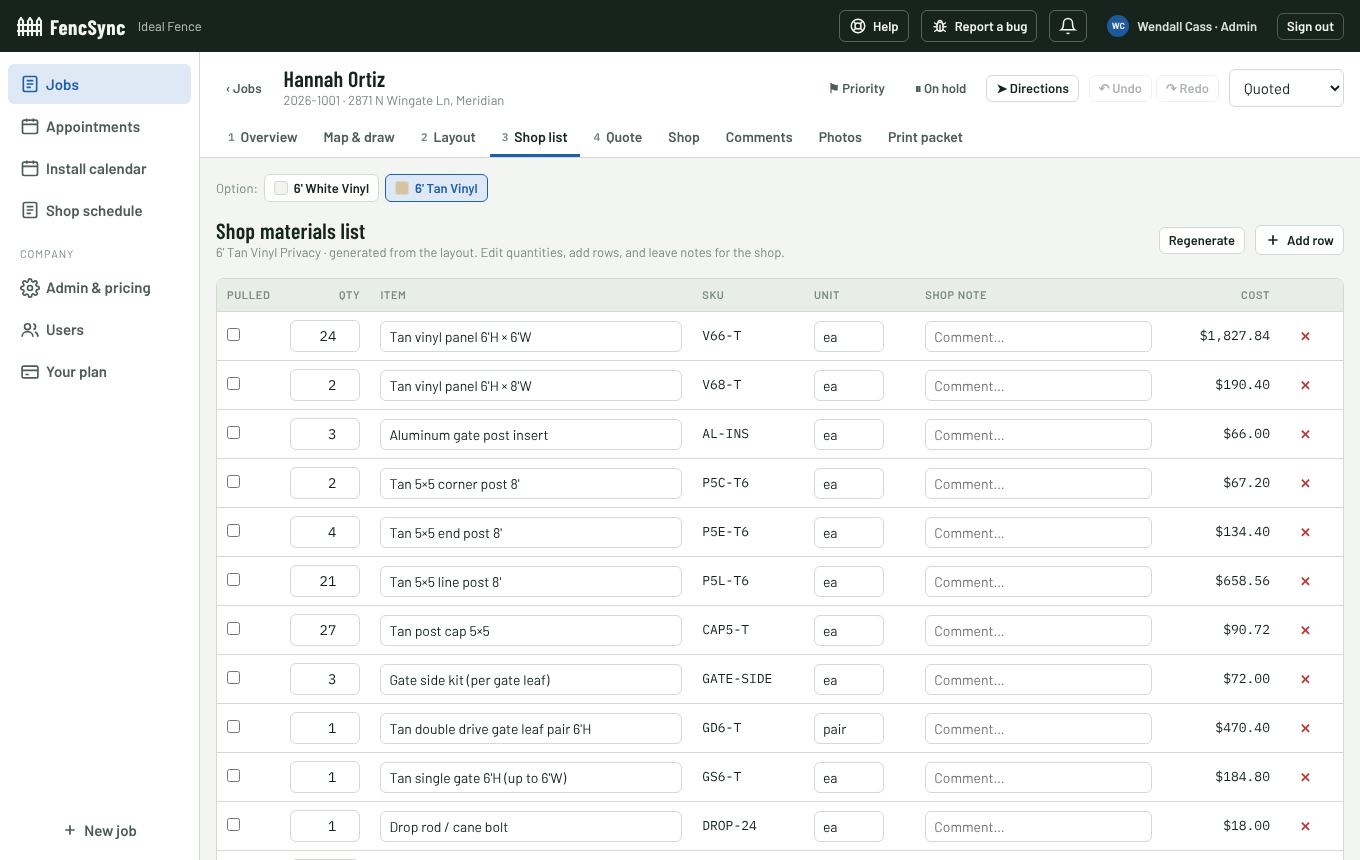Mark Tan vinyl panel 6'H × 6'W as pulled
Viewport: 1360px width, 860px height.
tap(233, 335)
